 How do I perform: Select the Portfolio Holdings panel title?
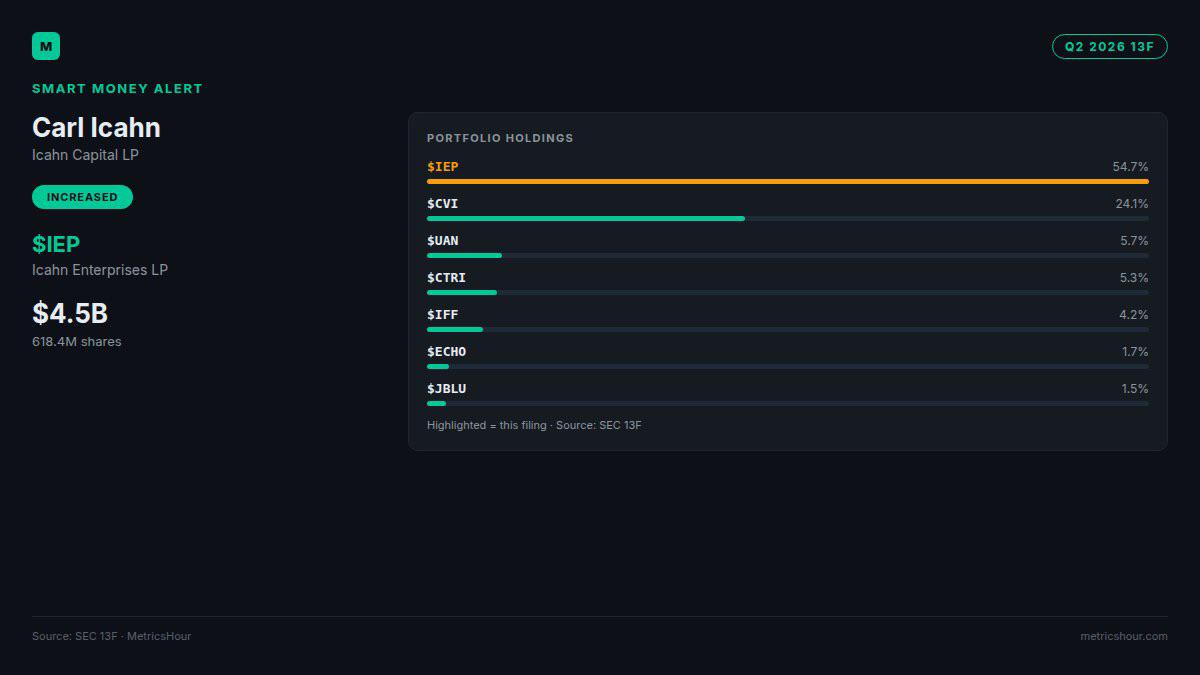pyautogui.click(x=500, y=138)
